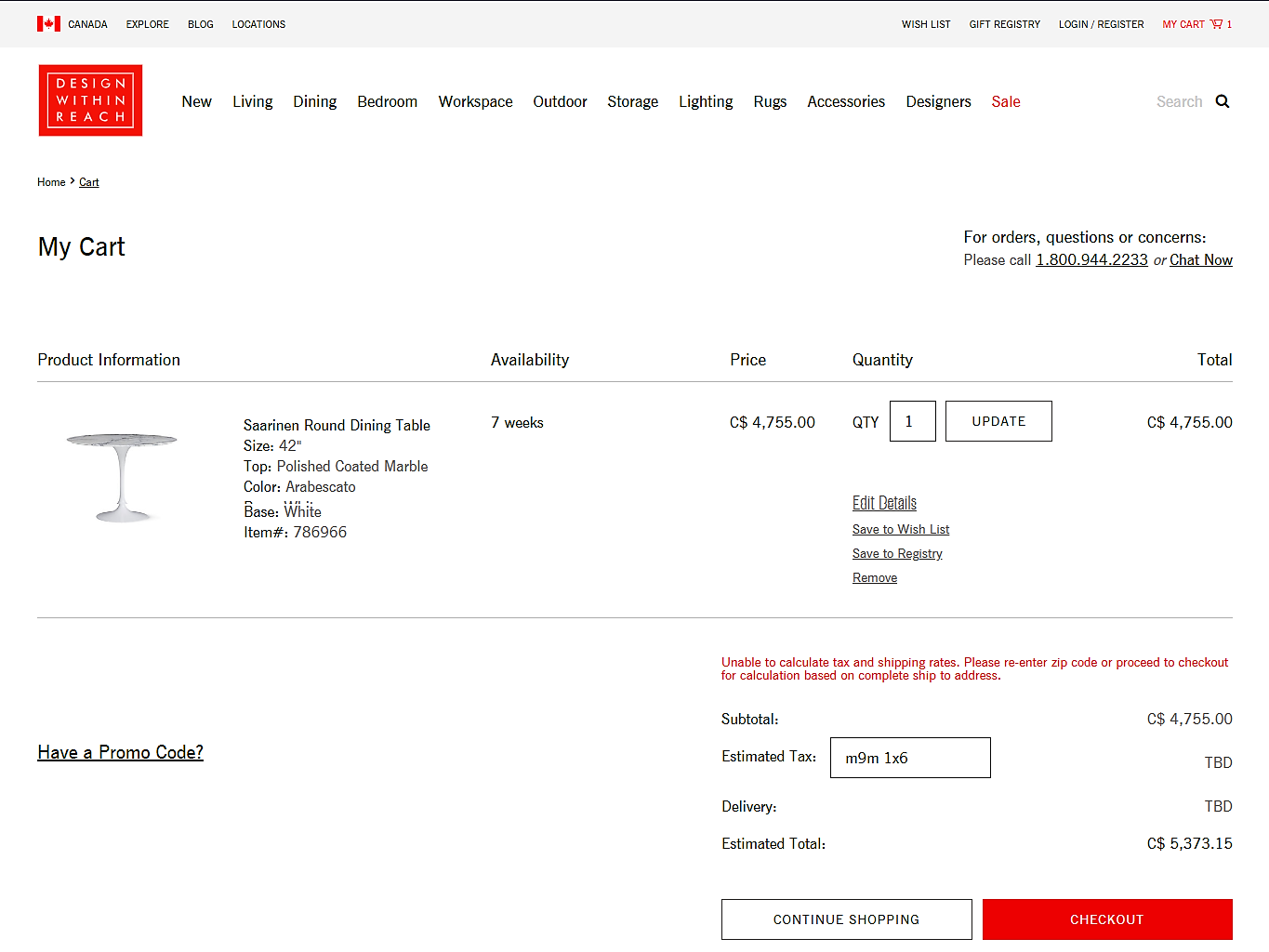Expand the Have a Promo Code section
Screen dimensions: 1269x952
tap(120, 752)
